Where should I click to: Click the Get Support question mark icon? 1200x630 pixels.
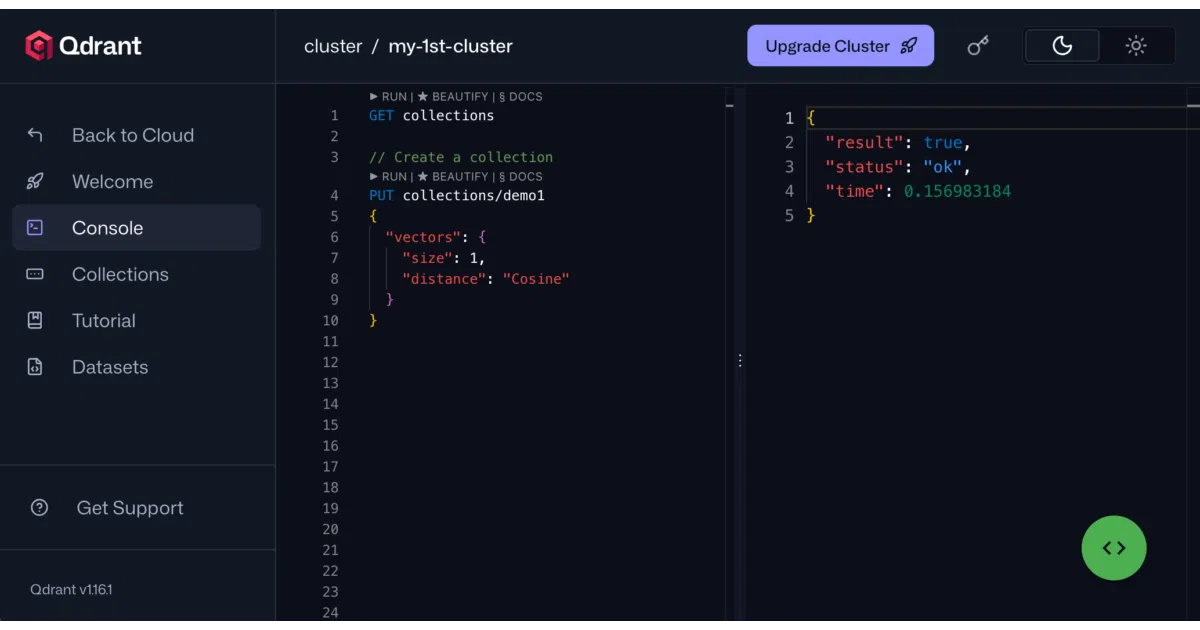[39, 508]
